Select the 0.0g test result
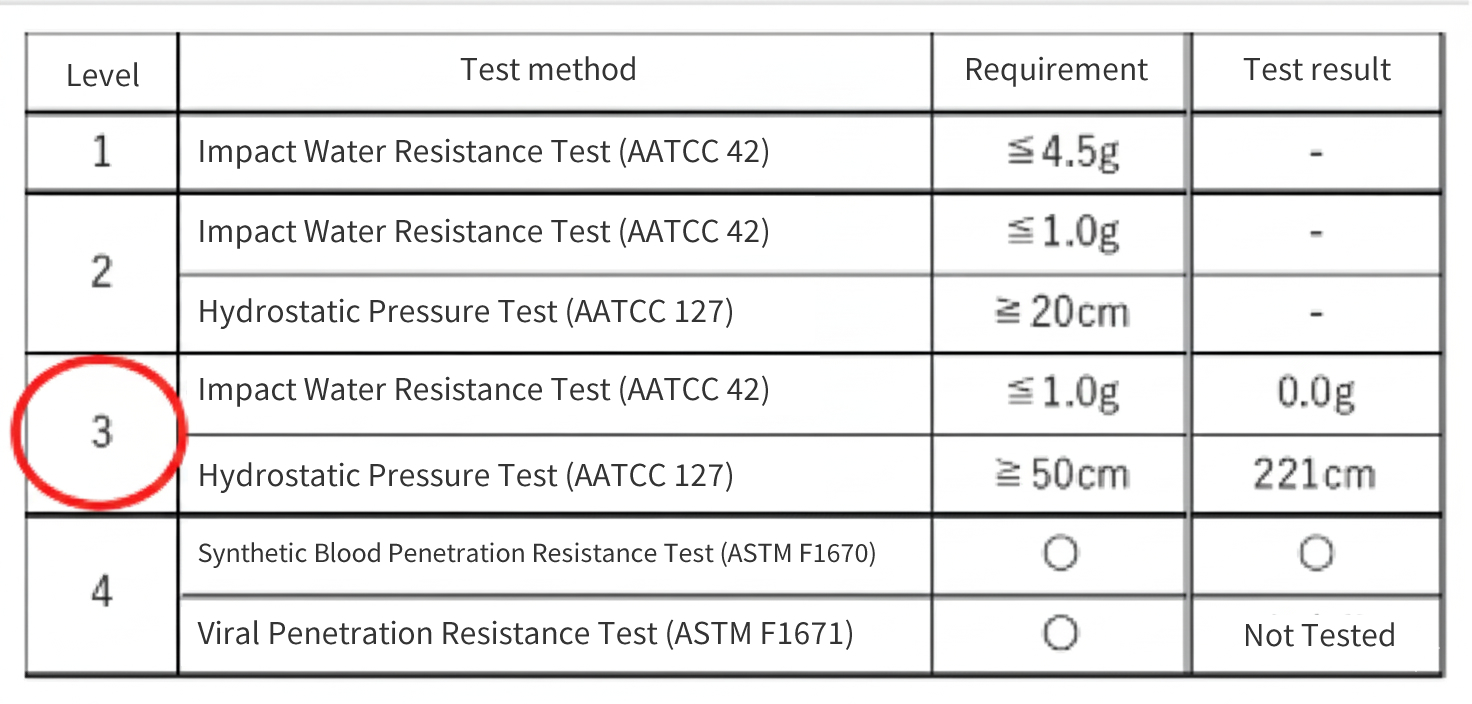 [1316, 393]
